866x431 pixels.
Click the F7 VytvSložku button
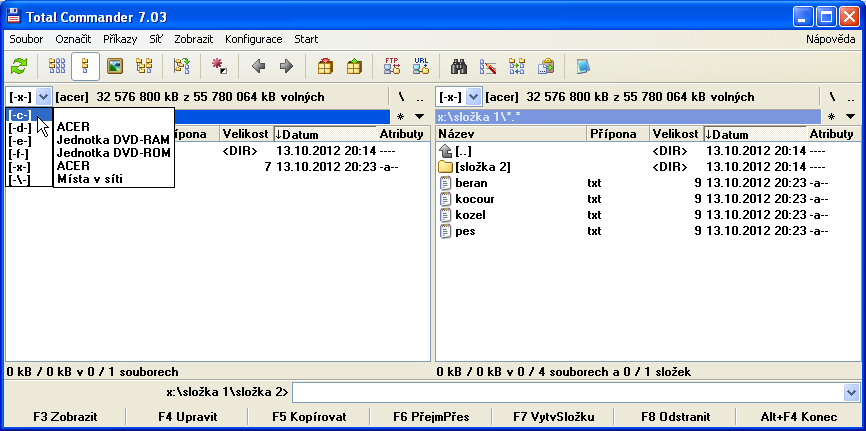[553, 417]
